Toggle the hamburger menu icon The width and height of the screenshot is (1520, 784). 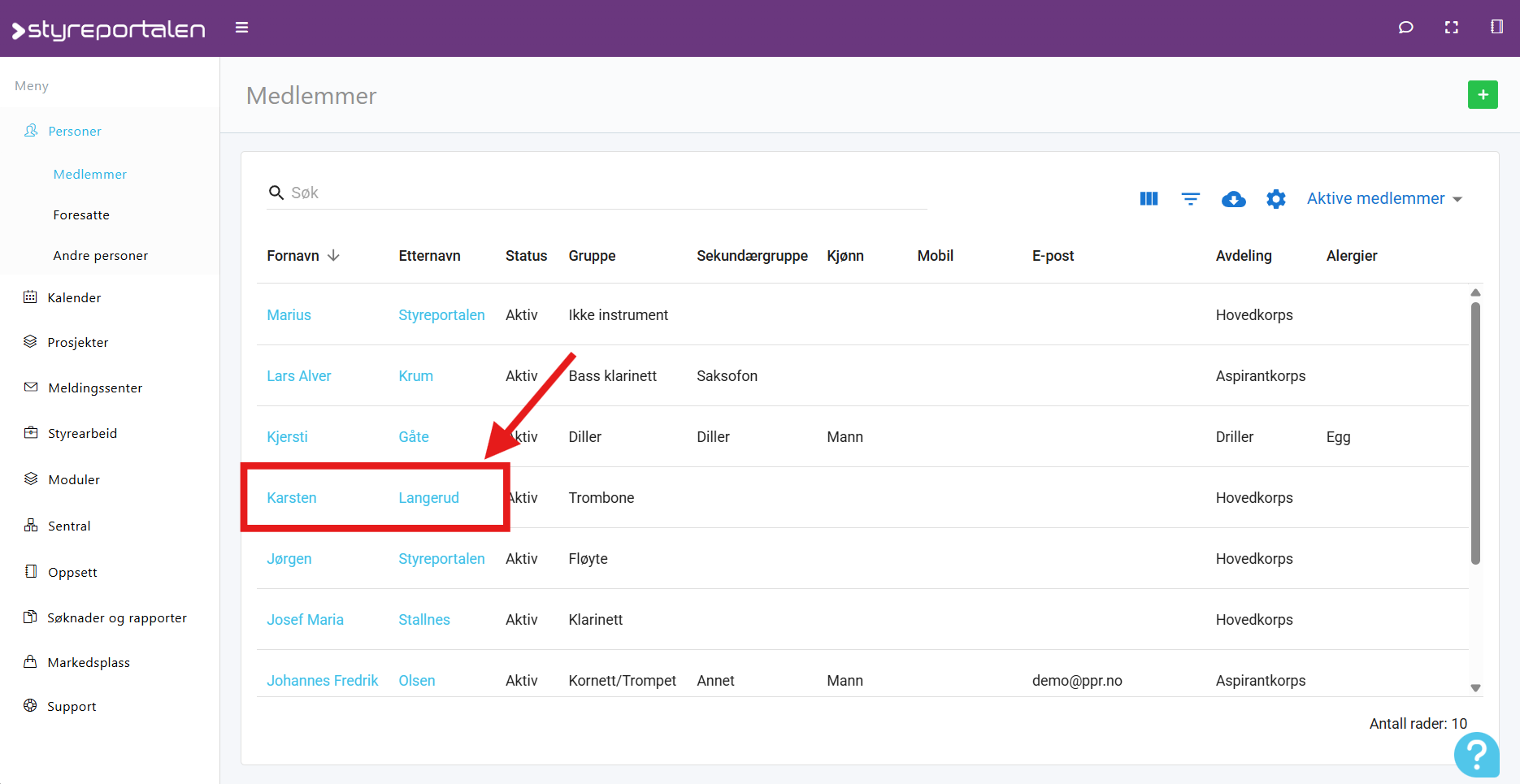click(x=241, y=28)
